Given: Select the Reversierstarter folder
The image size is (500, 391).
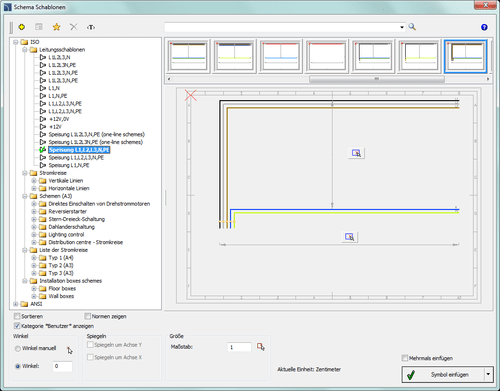Looking at the screenshot, I should point(68,211).
